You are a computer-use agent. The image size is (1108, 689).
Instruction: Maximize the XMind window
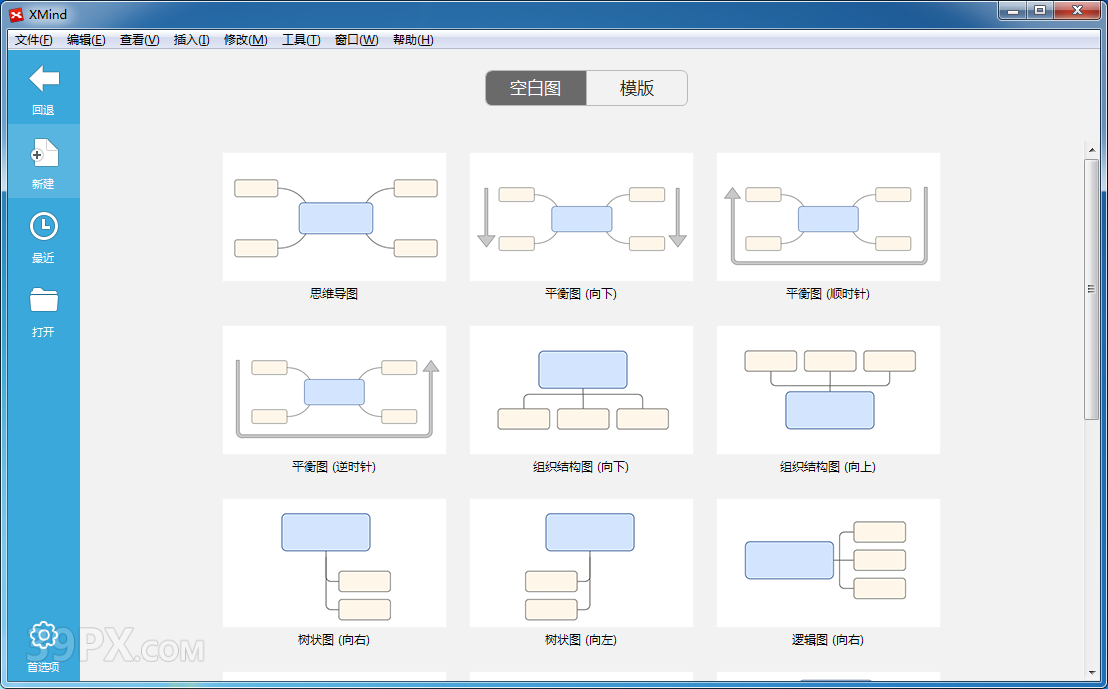(1039, 10)
